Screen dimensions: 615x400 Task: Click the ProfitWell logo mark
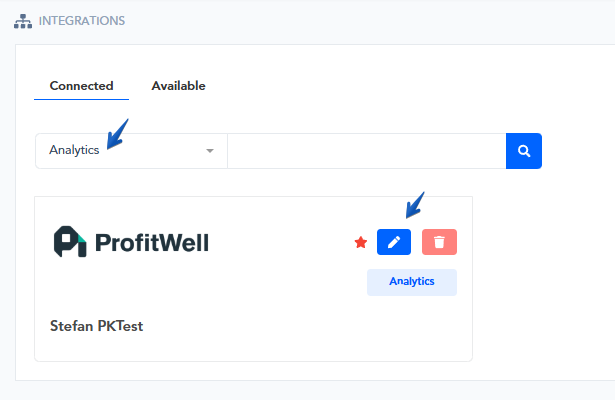tap(69, 242)
